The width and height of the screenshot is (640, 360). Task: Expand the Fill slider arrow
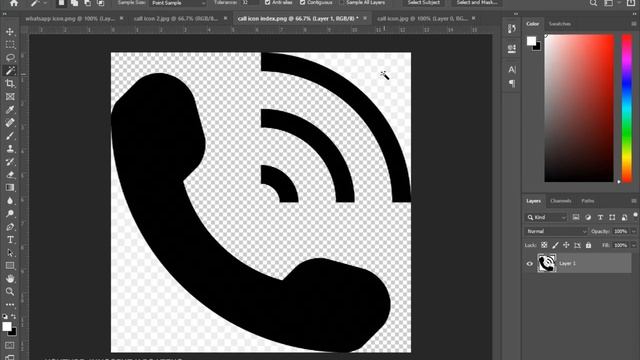633,245
